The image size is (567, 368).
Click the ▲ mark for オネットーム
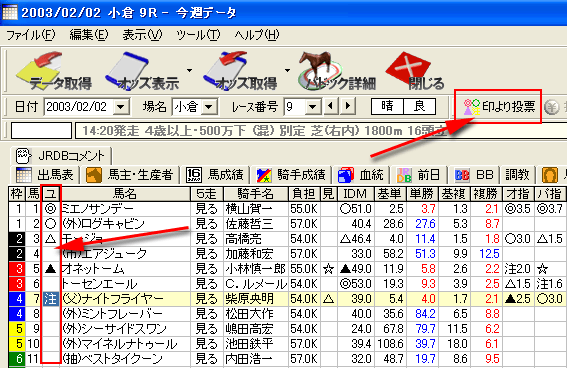pyautogui.click(x=51, y=269)
